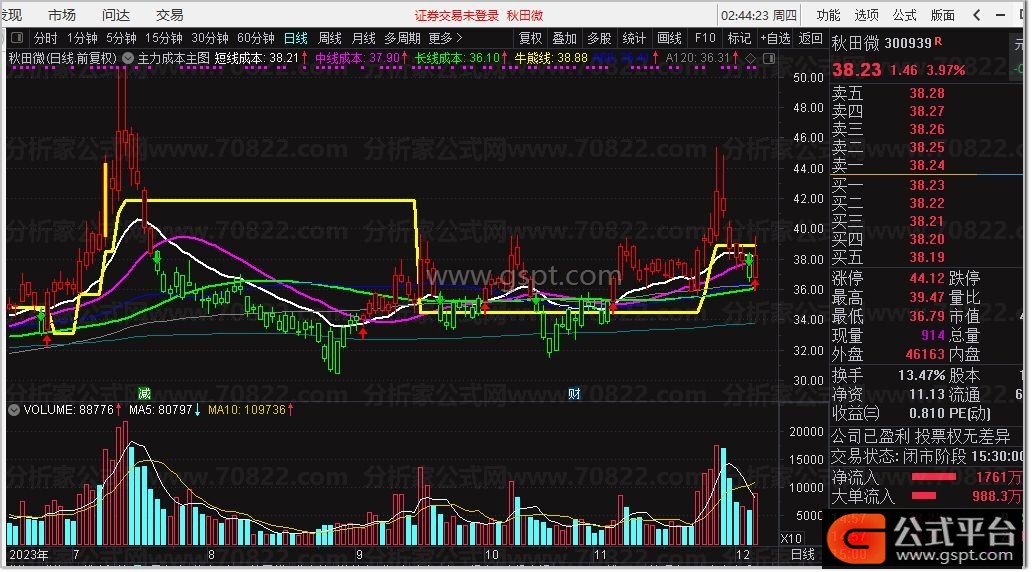
Task: Open the 问达 menu
Action: (x=116, y=14)
